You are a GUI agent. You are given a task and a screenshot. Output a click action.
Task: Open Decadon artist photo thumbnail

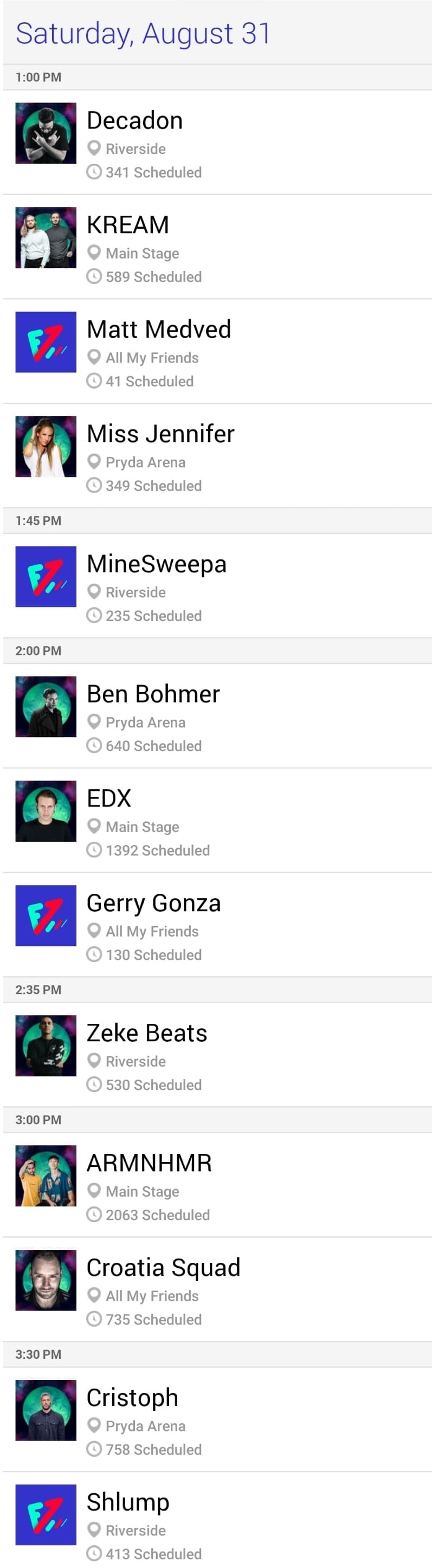pos(46,133)
